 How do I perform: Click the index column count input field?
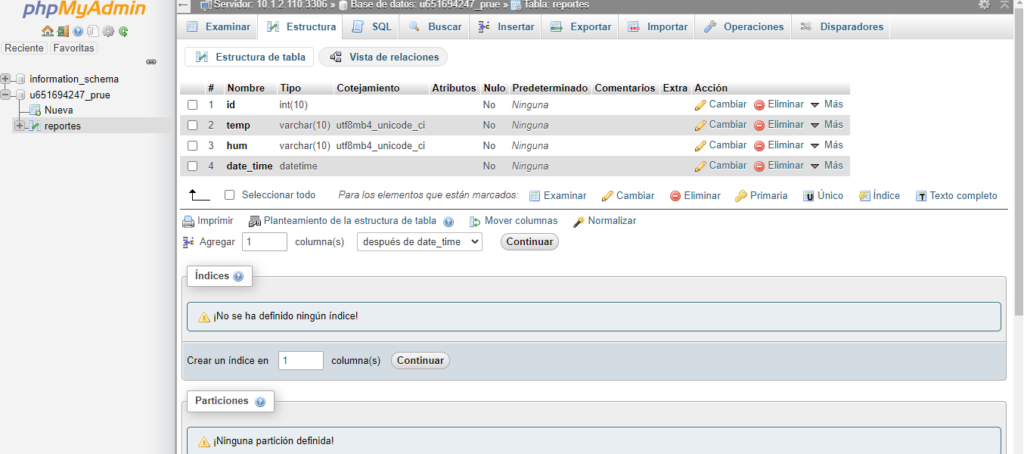tap(301, 360)
